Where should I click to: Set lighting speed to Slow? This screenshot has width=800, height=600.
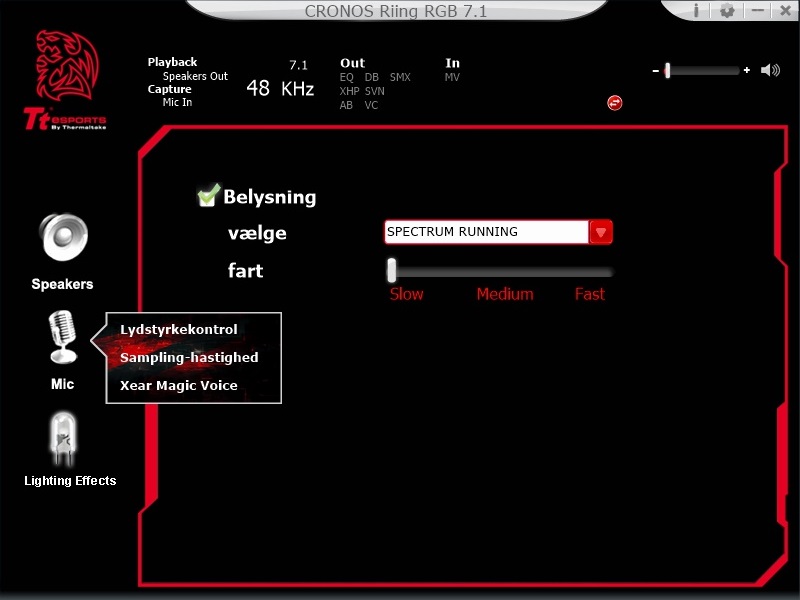[407, 294]
